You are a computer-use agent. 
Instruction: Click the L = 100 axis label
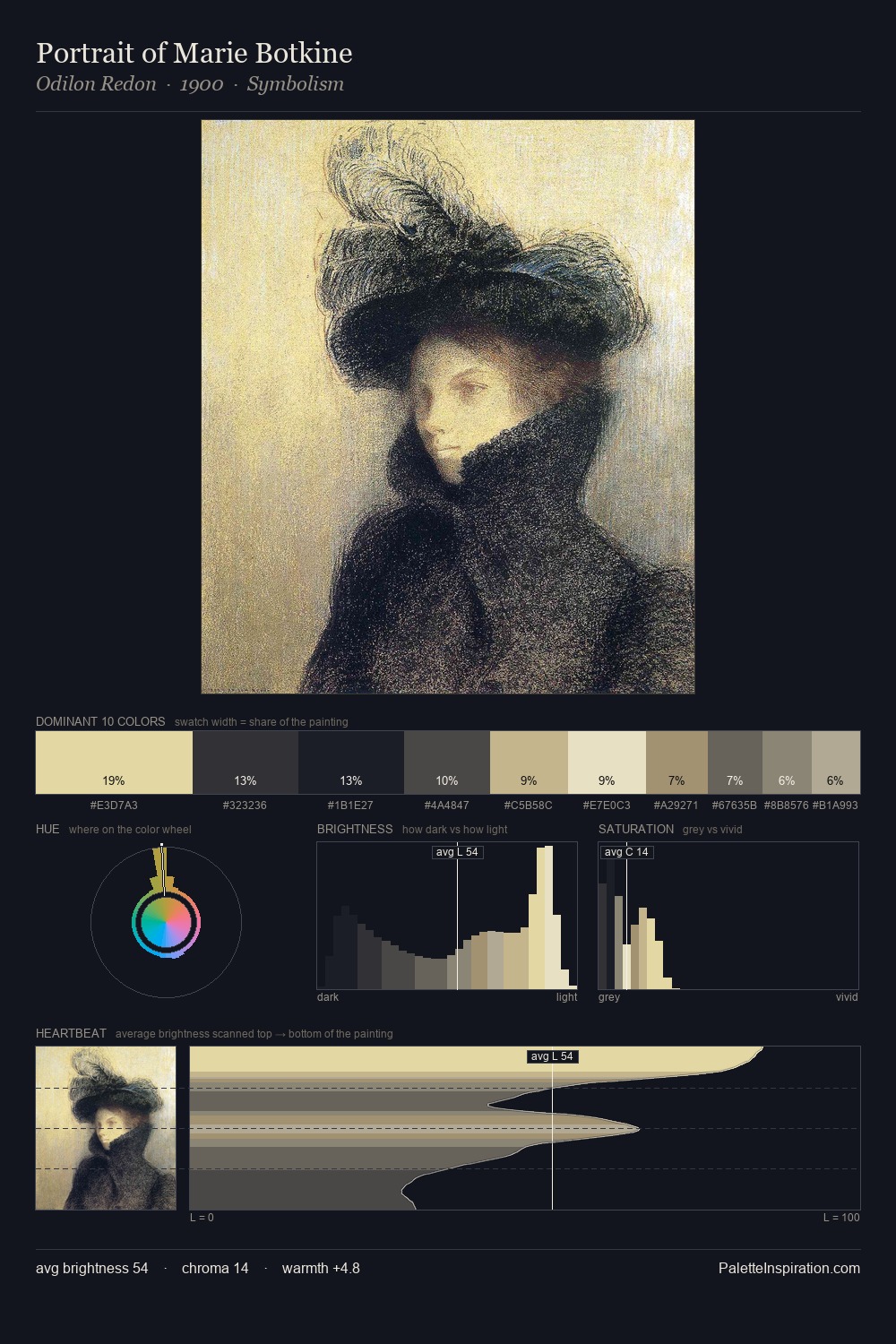click(x=841, y=1218)
